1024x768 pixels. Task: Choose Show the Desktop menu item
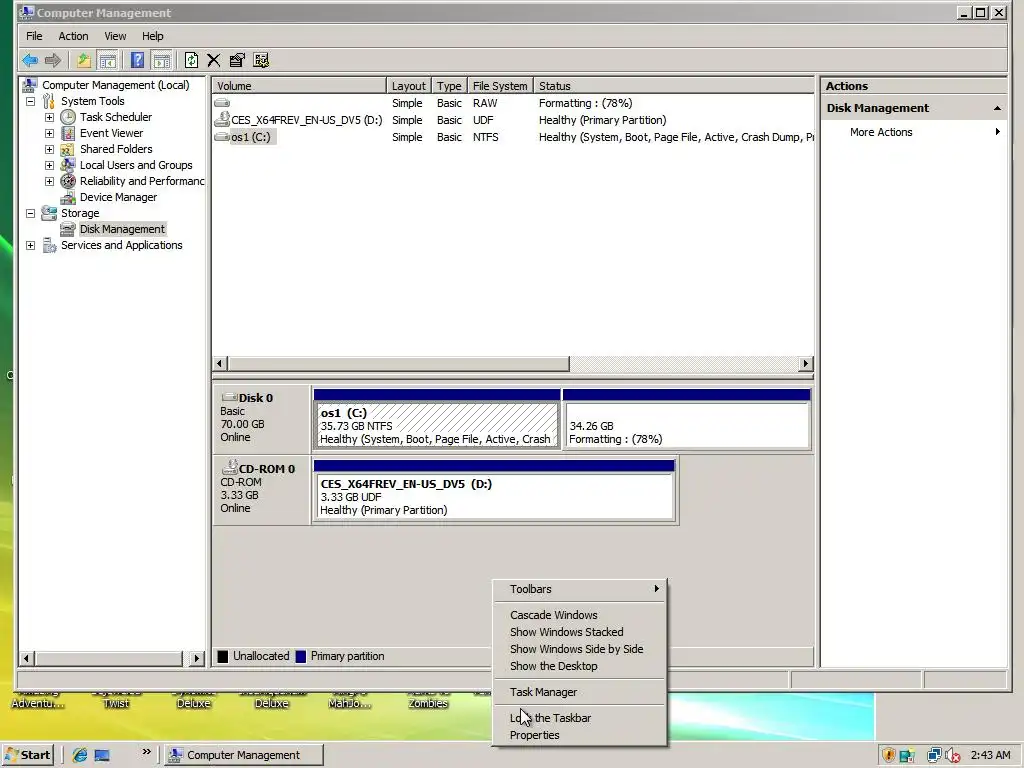click(x=579, y=666)
